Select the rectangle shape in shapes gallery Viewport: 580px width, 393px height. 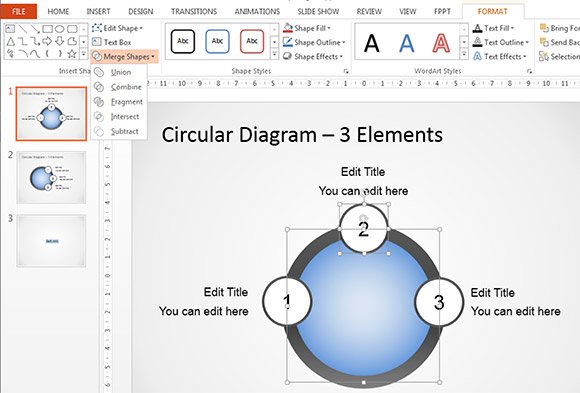[x=47, y=29]
